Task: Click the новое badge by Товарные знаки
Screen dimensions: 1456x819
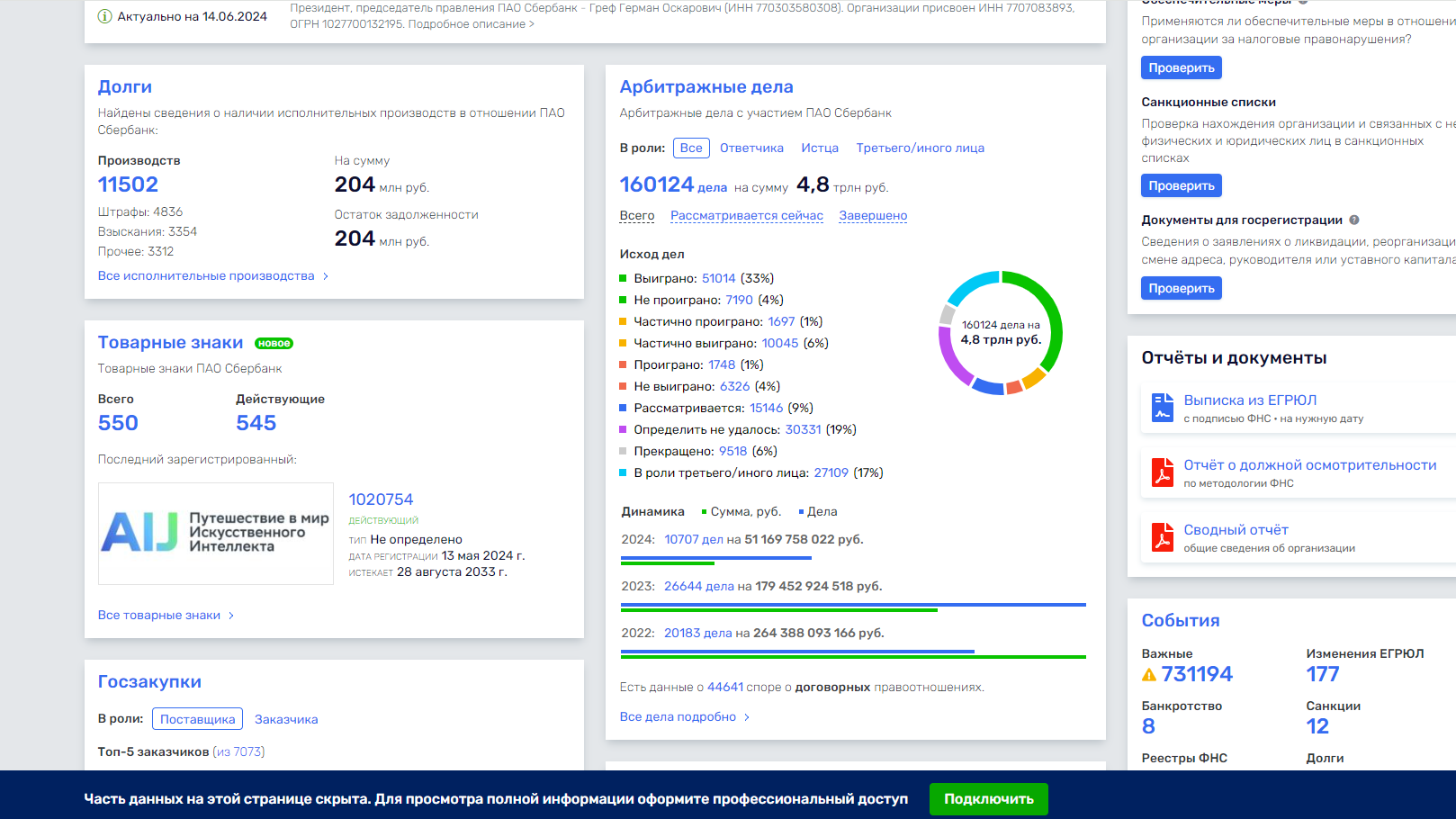Action: tap(274, 343)
